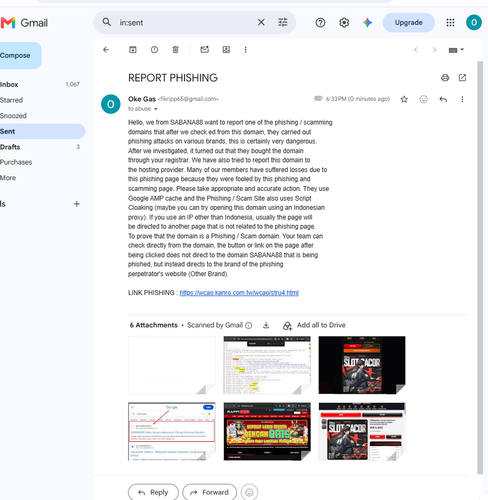Open the toolbar More options menu
The image size is (488, 500).
tap(245, 50)
